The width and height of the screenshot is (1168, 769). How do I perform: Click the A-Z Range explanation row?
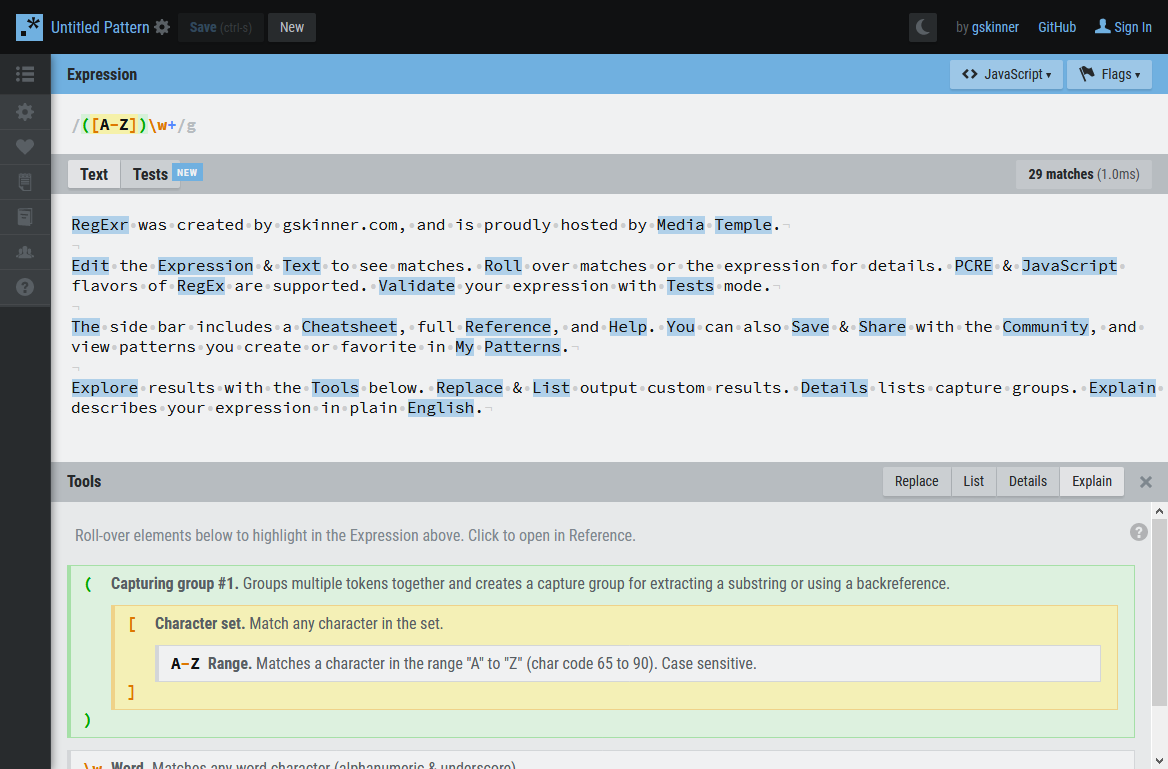click(x=628, y=663)
